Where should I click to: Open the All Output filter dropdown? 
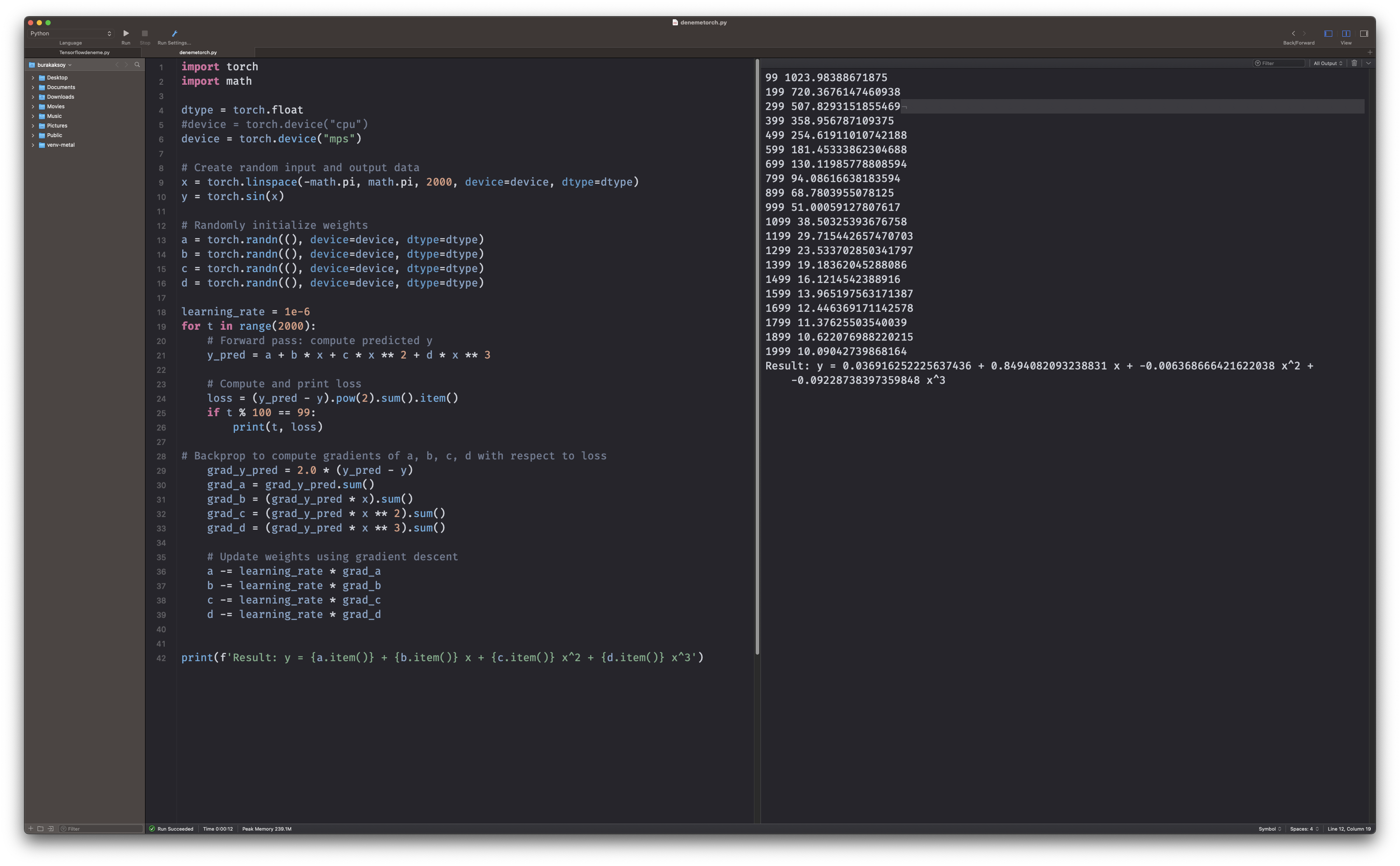[x=1328, y=64]
